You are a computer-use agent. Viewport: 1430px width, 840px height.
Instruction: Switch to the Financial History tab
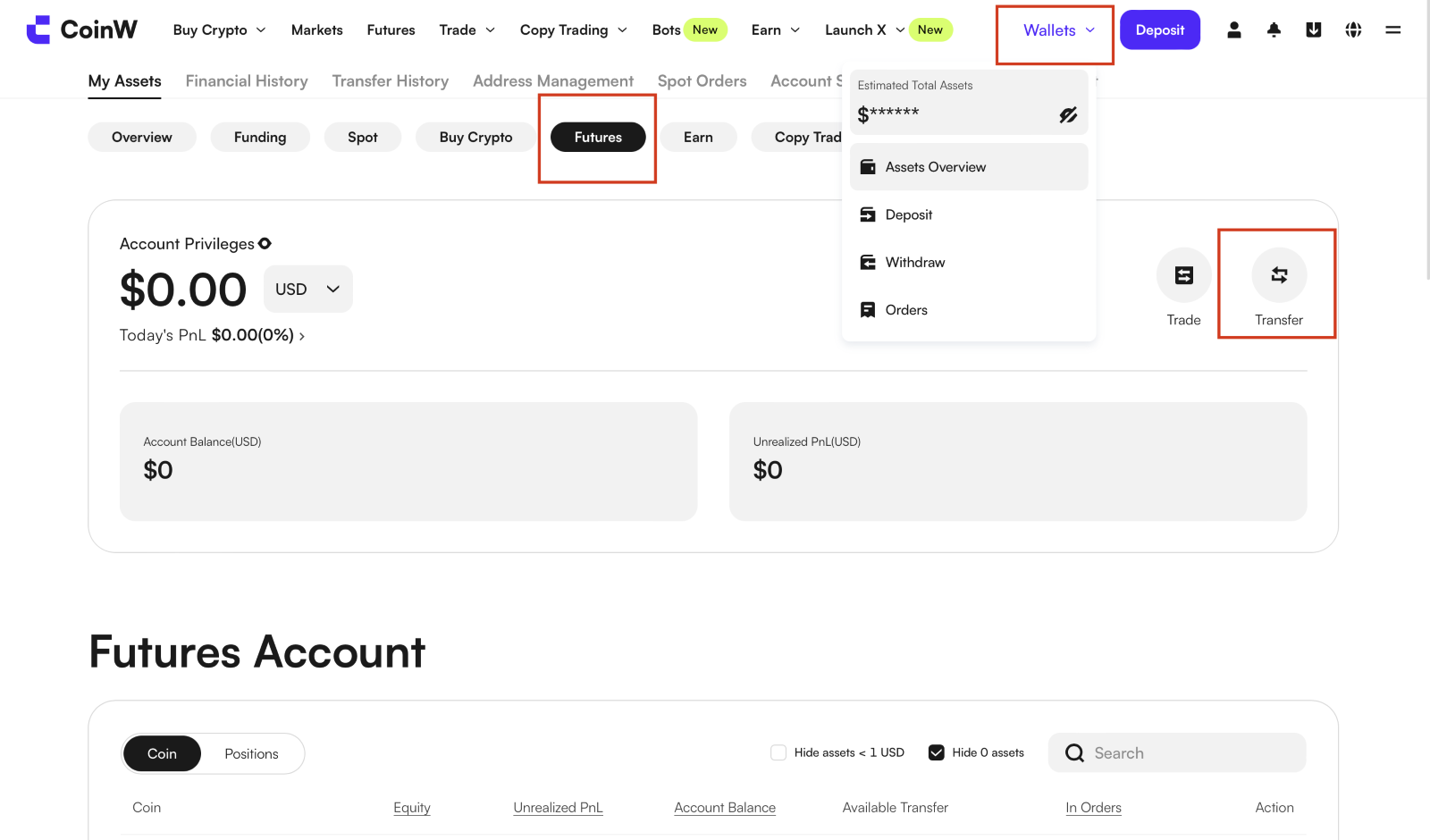(247, 81)
